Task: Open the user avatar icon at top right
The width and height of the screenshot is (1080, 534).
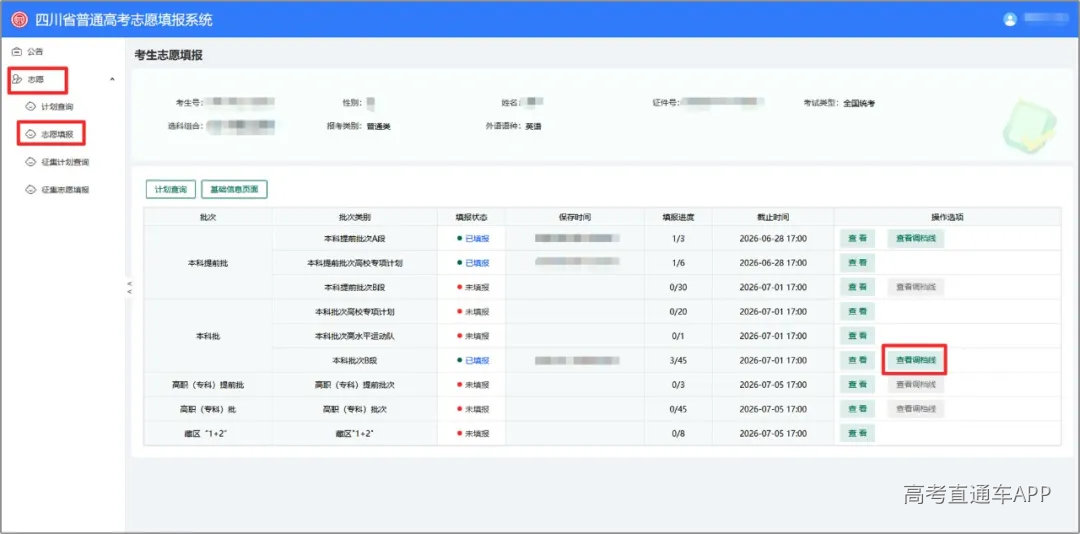Action: click(1010, 19)
